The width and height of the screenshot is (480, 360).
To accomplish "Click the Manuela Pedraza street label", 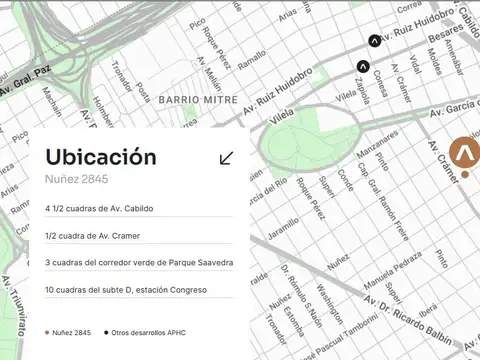I will coord(393,271).
